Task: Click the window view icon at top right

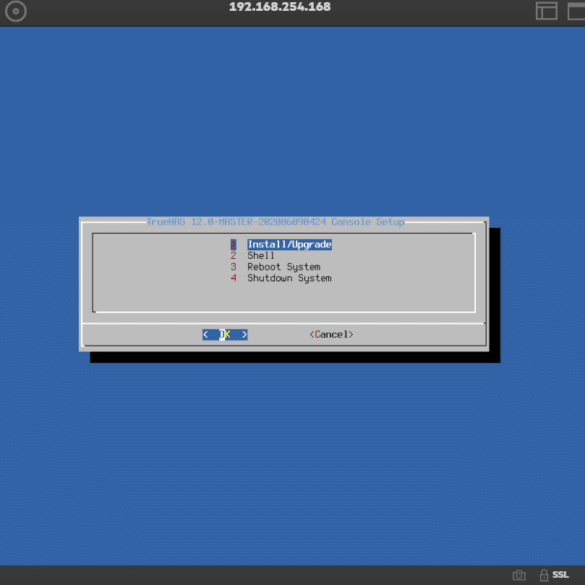Action: (576, 10)
